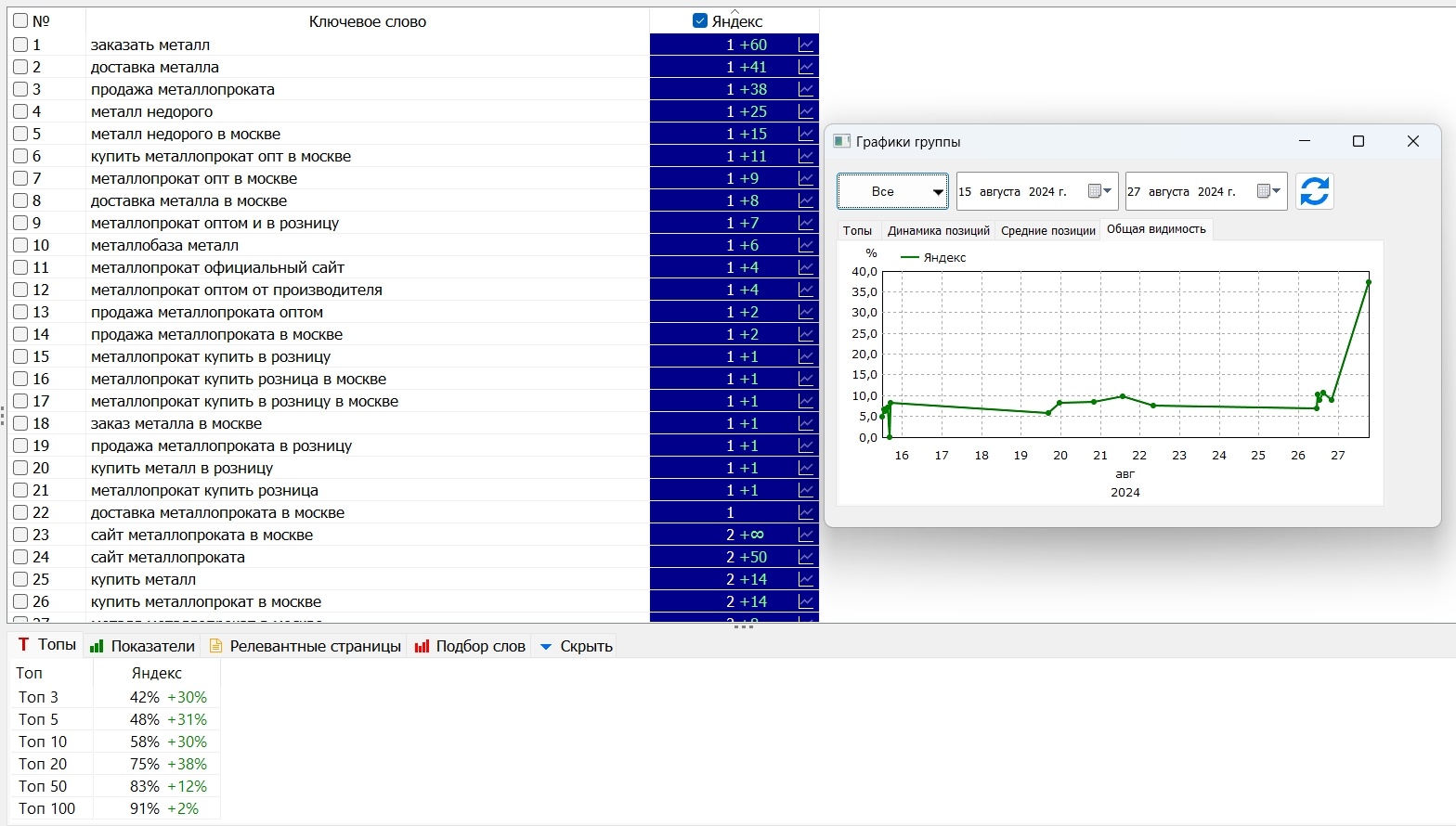Open chart icon for сайт металлопроката row

(x=806, y=557)
